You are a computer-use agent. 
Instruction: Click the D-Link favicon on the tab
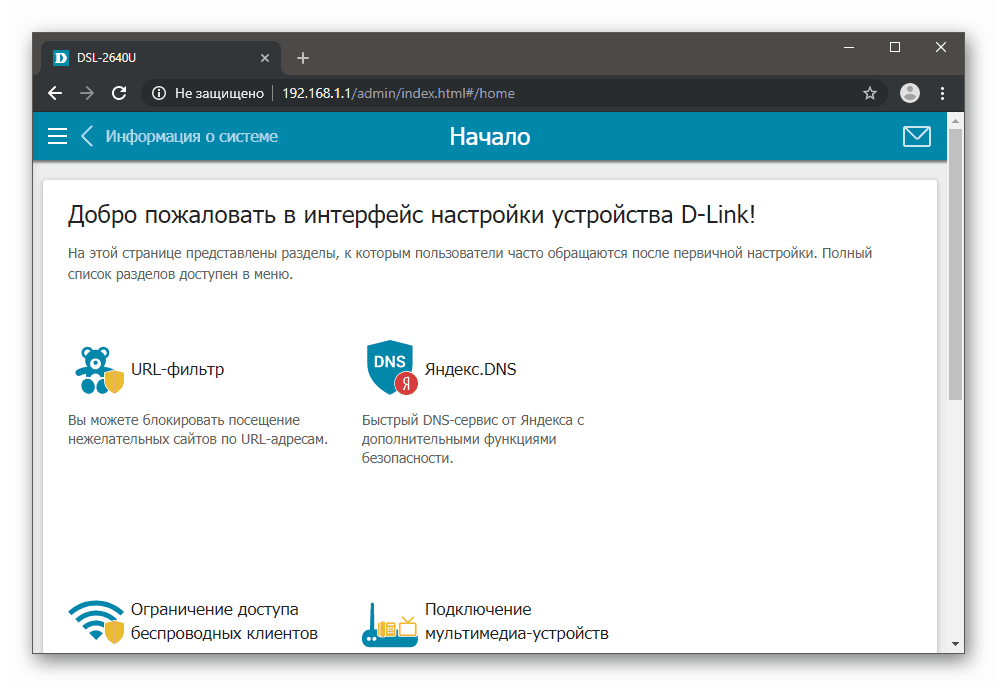tap(61, 58)
